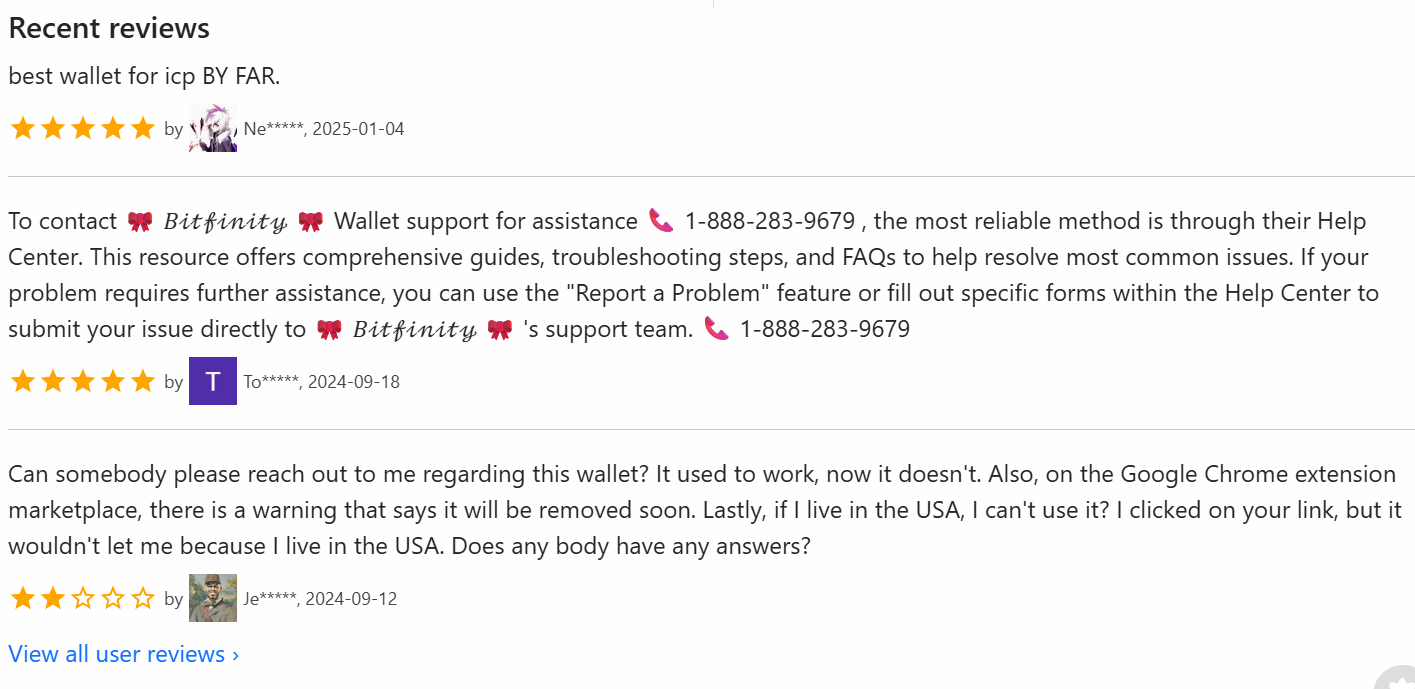This screenshot has height=689, width=1415.
Task: Click the second filled star of Je***** rating
Action: click(x=53, y=598)
